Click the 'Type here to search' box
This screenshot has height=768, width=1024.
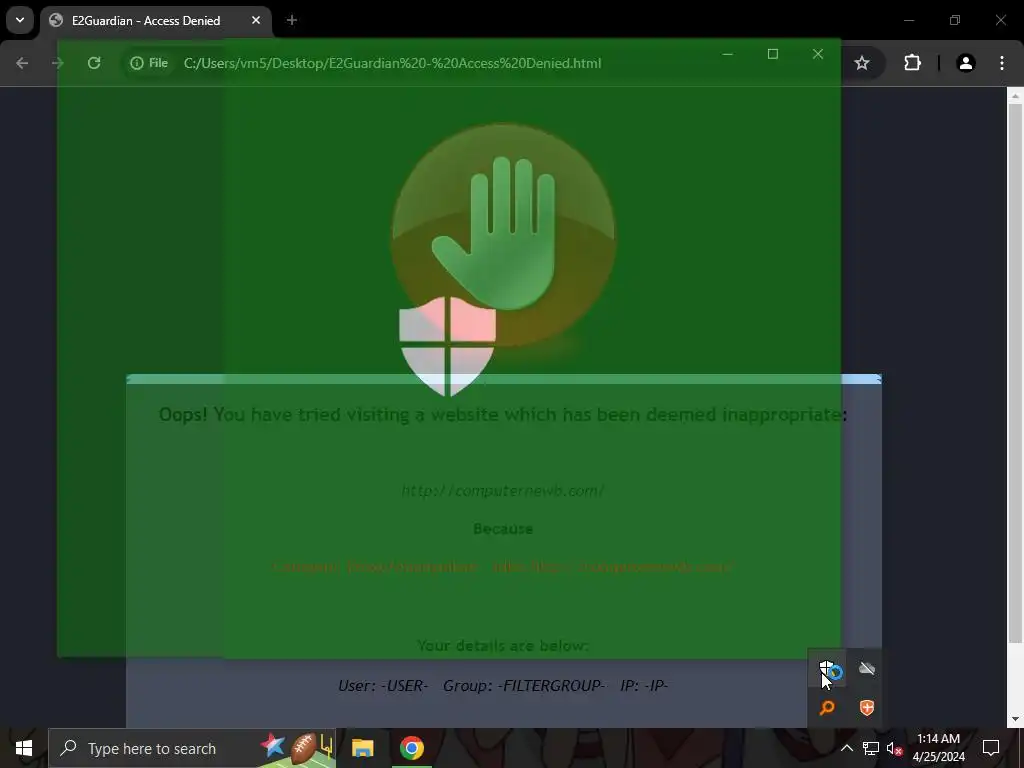coord(192,748)
